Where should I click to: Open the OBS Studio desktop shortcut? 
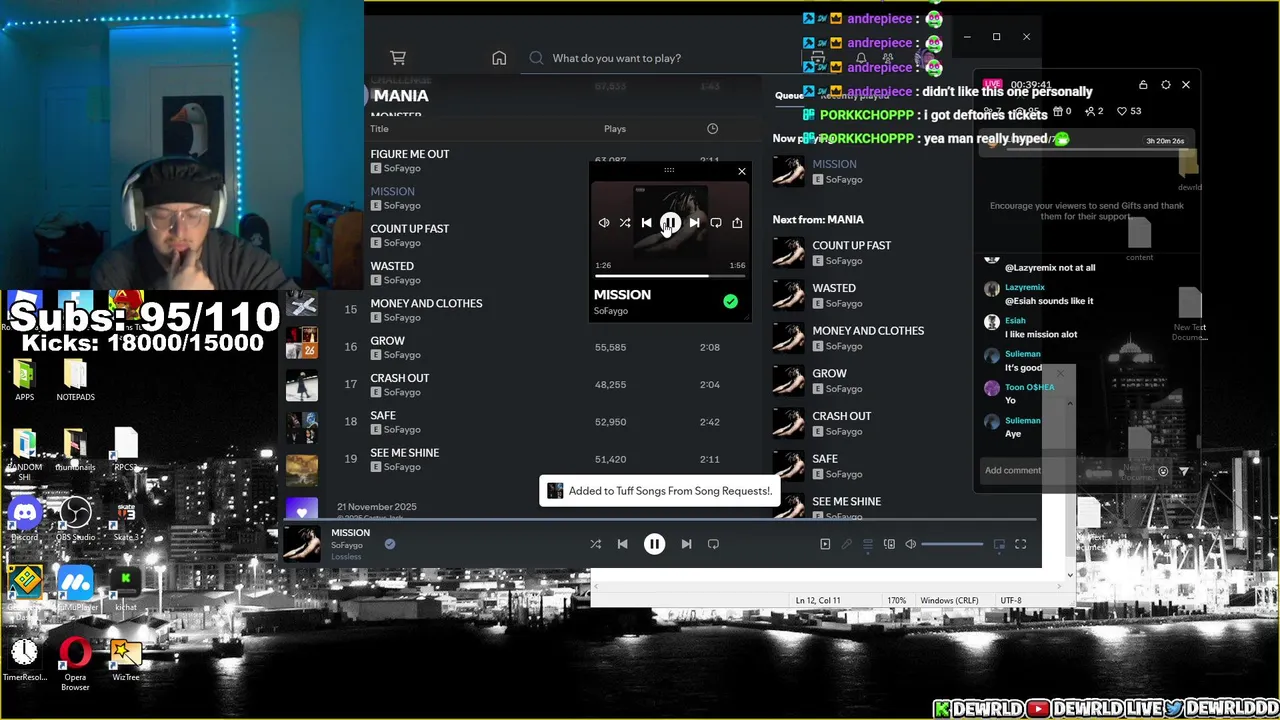75,519
